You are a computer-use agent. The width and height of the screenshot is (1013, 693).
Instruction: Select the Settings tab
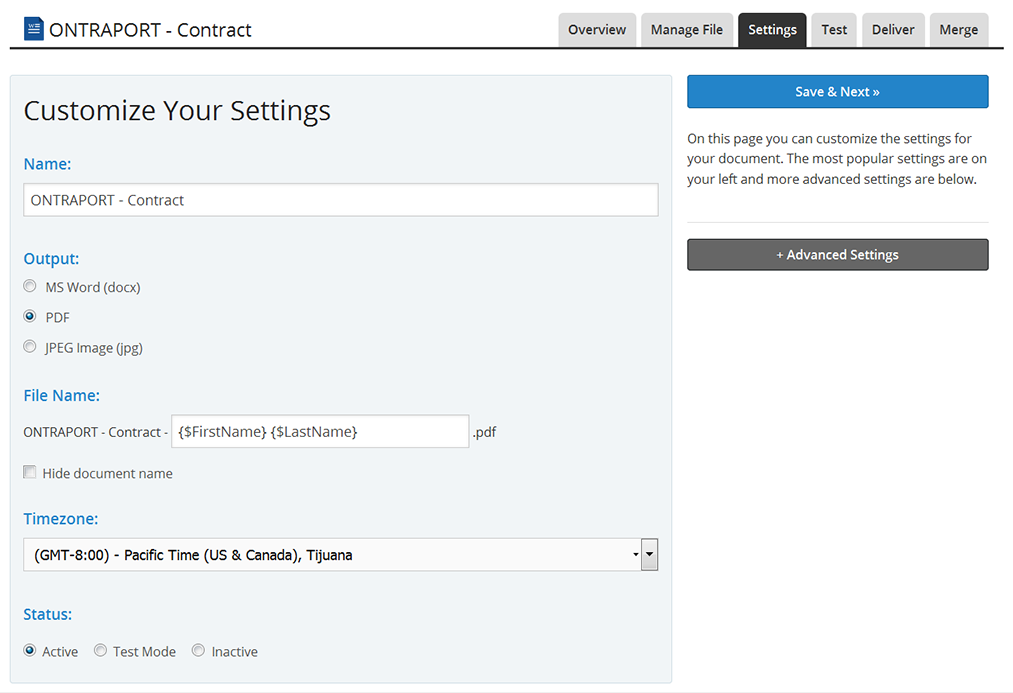pos(772,30)
